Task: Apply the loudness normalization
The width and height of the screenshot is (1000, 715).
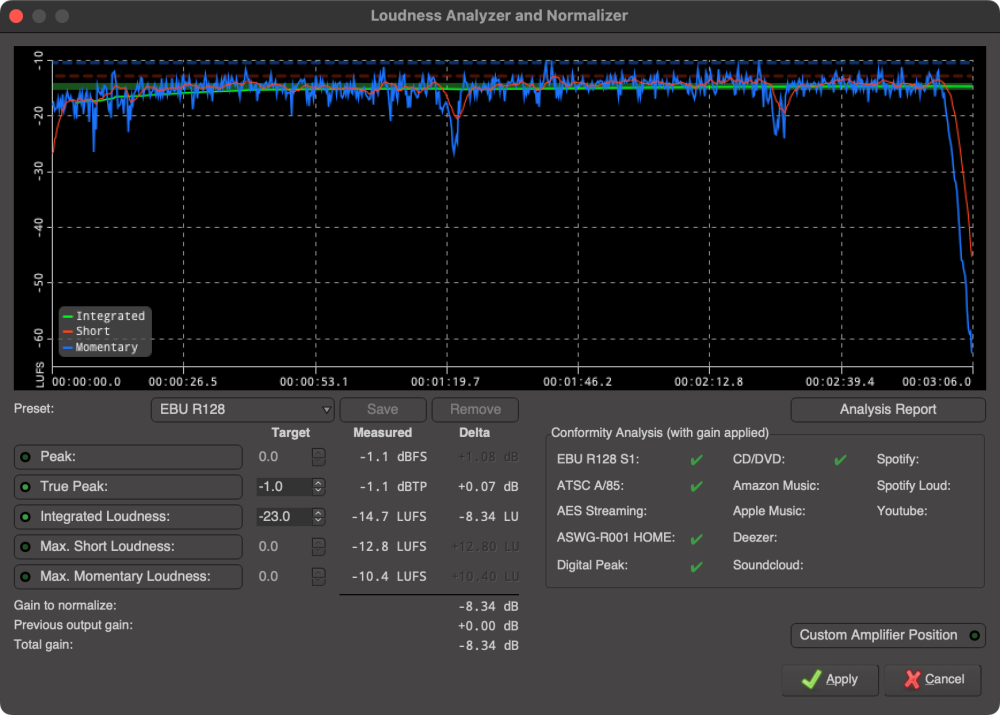Action: click(829, 679)
